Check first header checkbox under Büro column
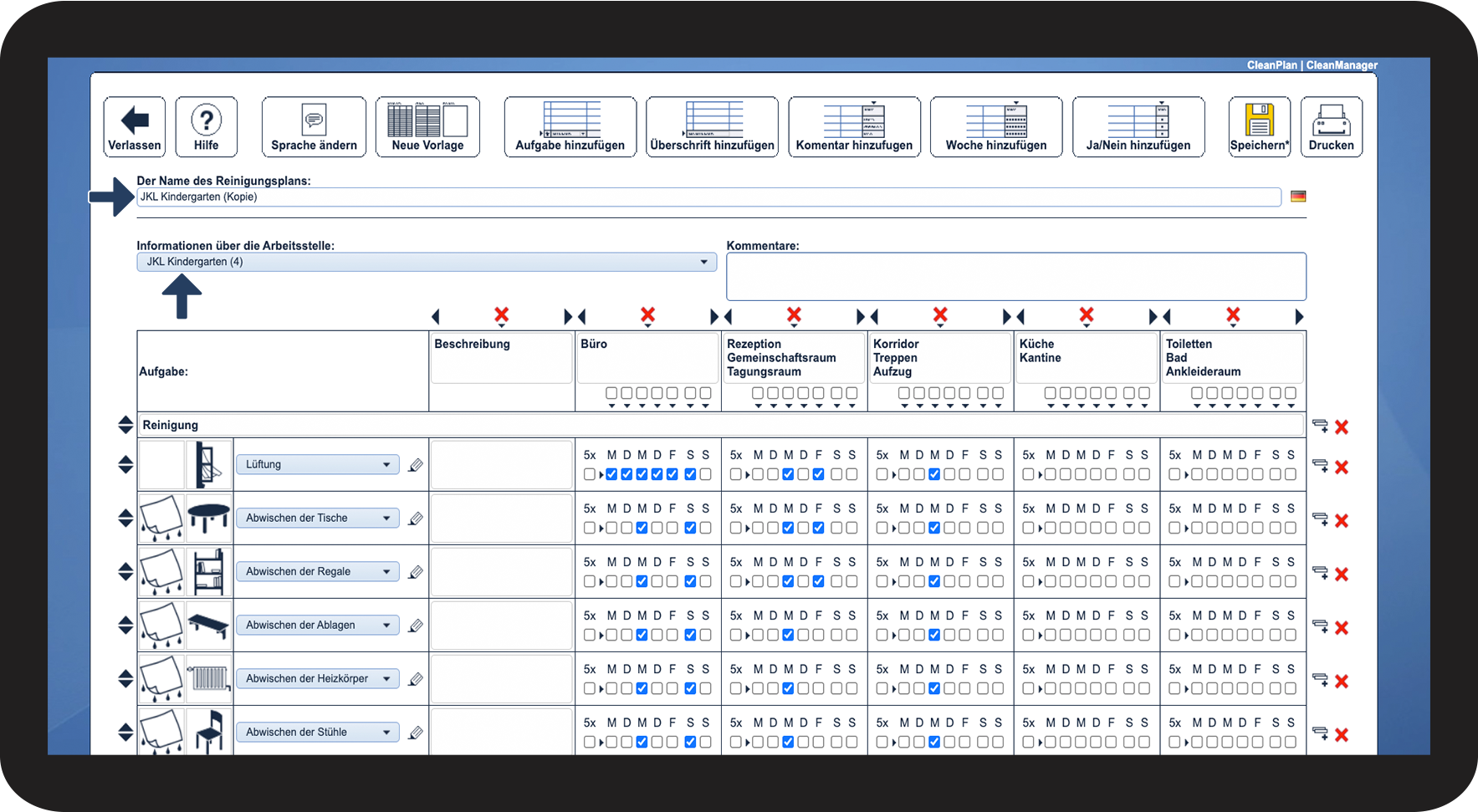The height and width of the screenshot is (812, 1478). pyautogui.click(x=611, y=393)
